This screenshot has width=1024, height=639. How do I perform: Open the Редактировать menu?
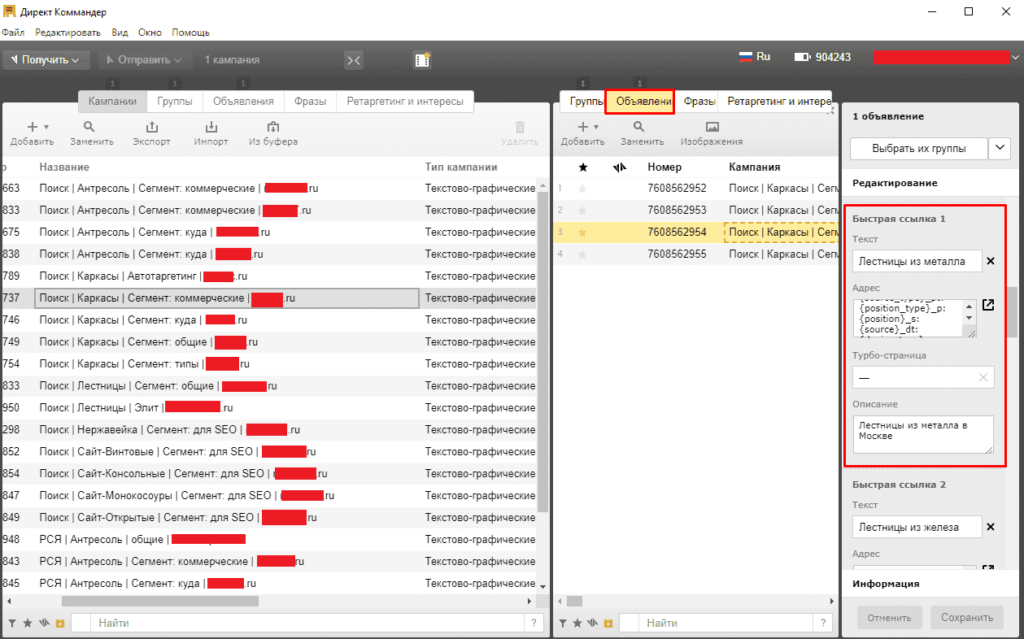coord(67,32)
